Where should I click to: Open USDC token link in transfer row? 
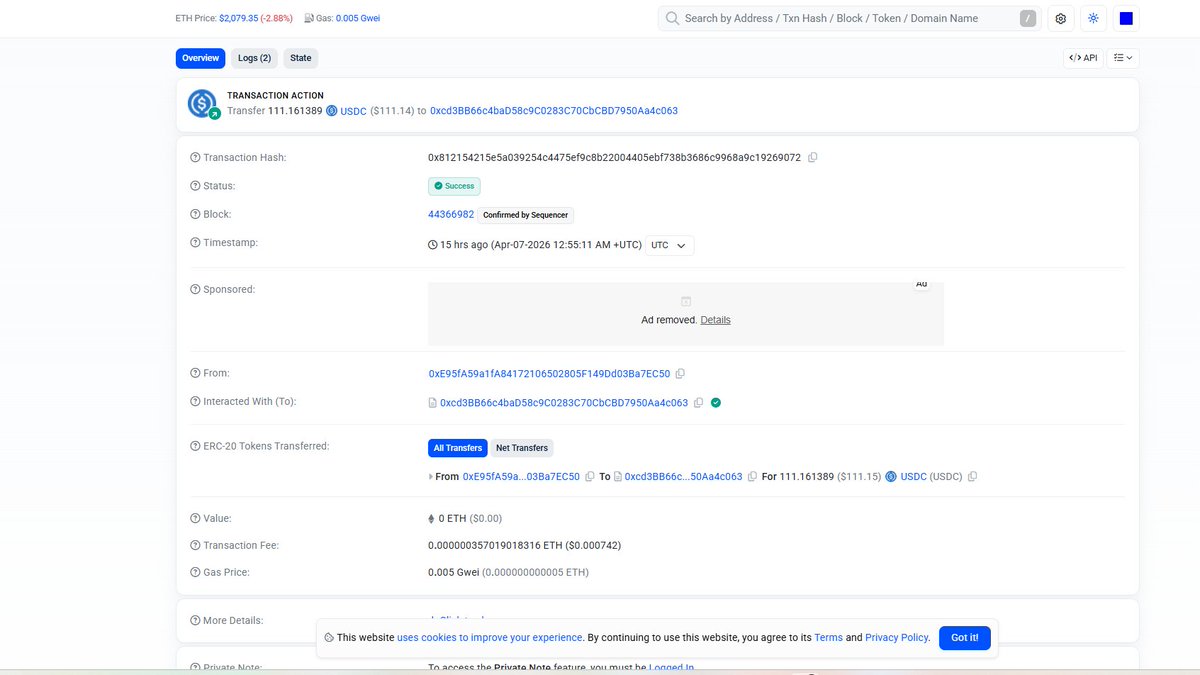(x=914, y=477)
